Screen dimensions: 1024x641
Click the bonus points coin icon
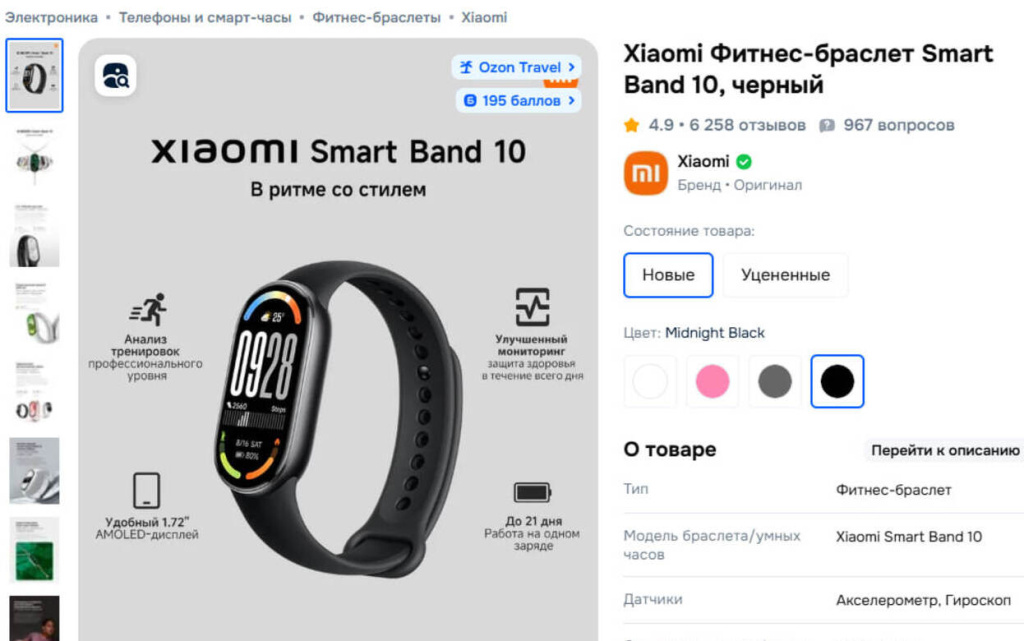coord(470,101)
